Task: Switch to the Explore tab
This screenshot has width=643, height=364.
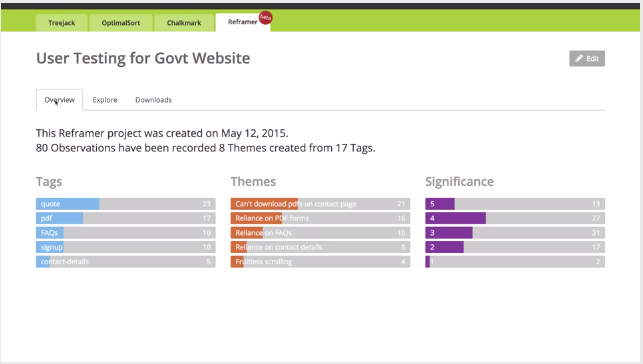Action: (105, 100)
